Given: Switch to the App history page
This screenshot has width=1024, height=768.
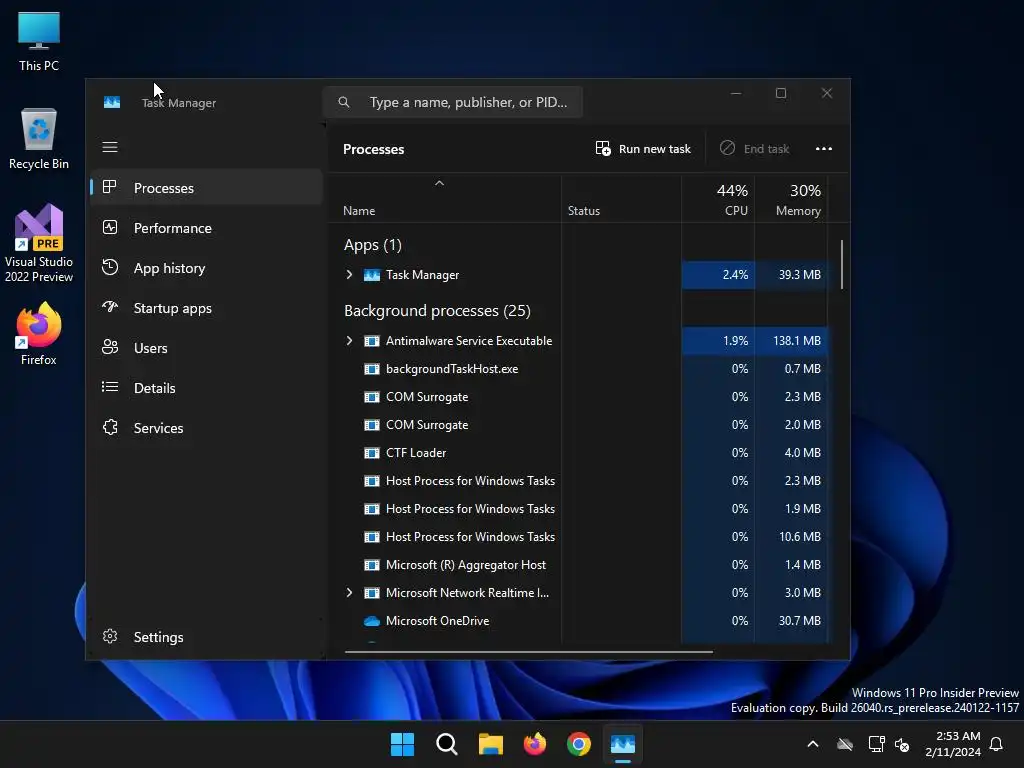Looking at the screenshot, I should tap(206, 268).
